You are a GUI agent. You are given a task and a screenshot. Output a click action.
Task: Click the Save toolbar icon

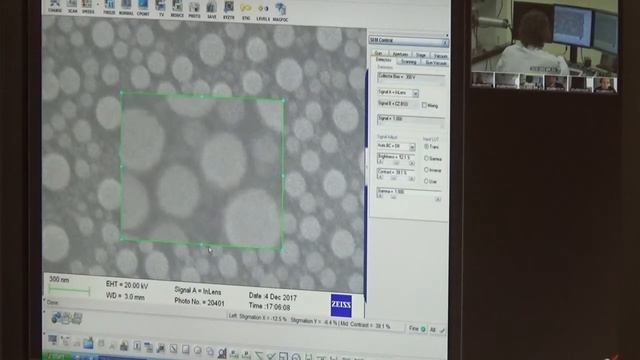[211, 10]
